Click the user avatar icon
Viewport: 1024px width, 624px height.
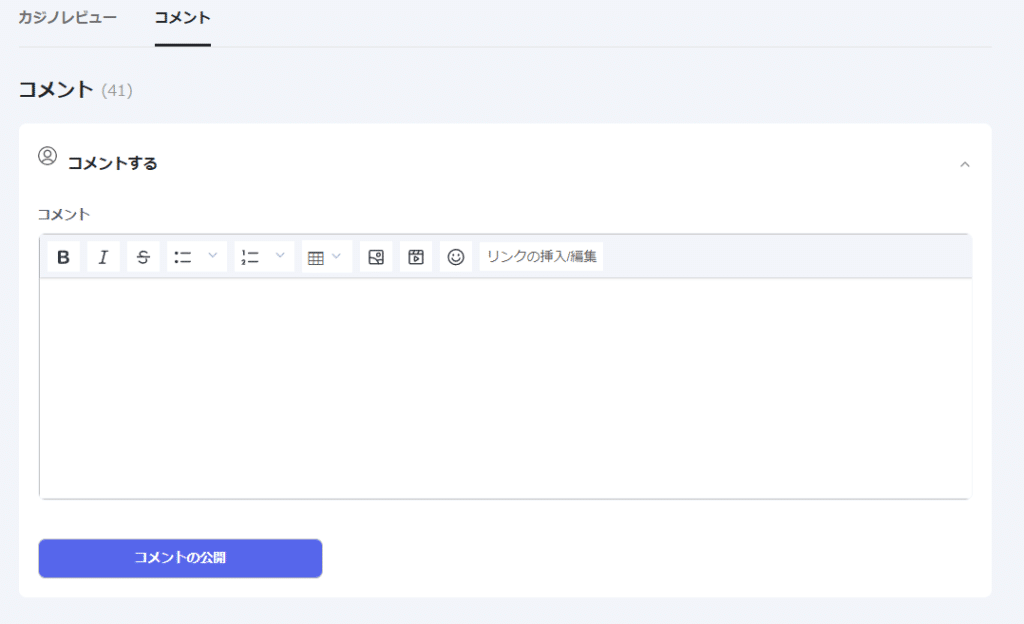pyautogui.click(x=48, y=156)
